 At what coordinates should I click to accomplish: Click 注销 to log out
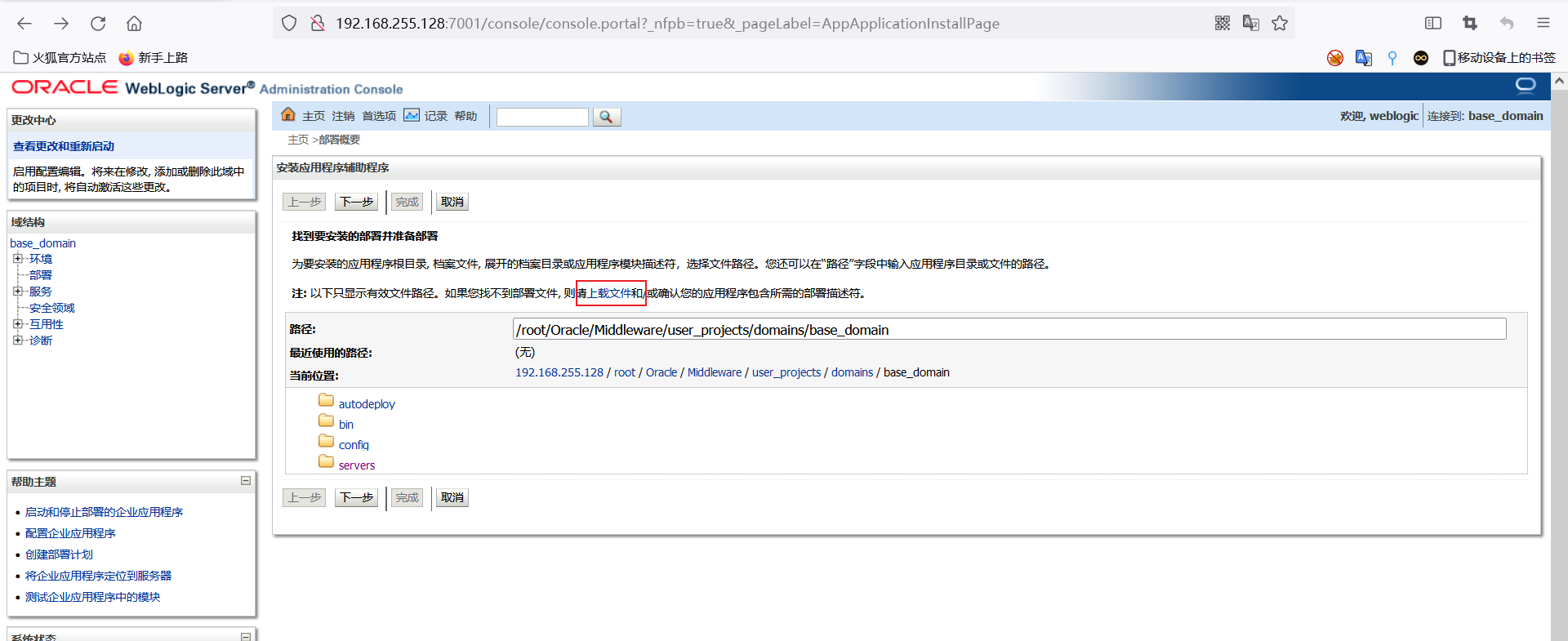click(x=343, y=116)
